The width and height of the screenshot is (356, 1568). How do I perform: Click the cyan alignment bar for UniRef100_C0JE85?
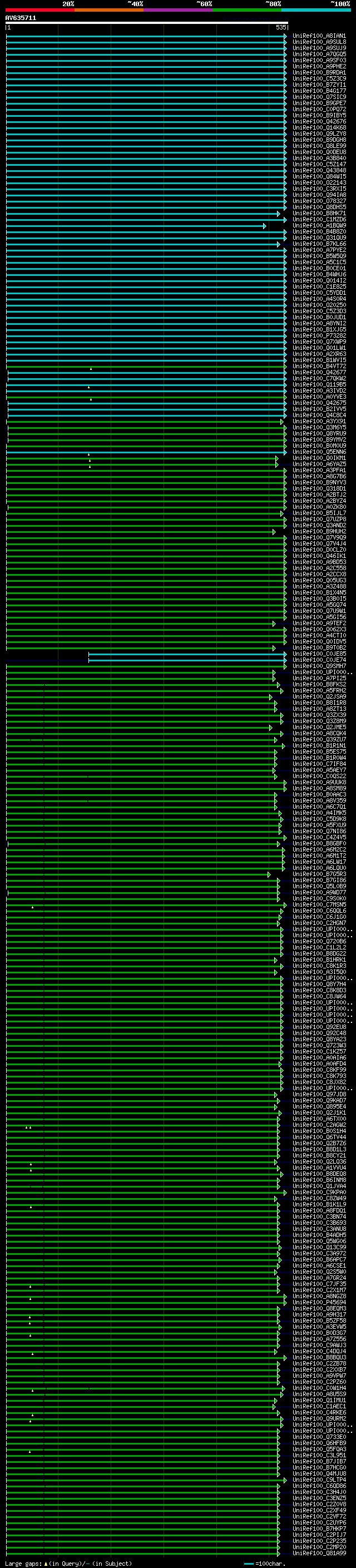point(187,654)
